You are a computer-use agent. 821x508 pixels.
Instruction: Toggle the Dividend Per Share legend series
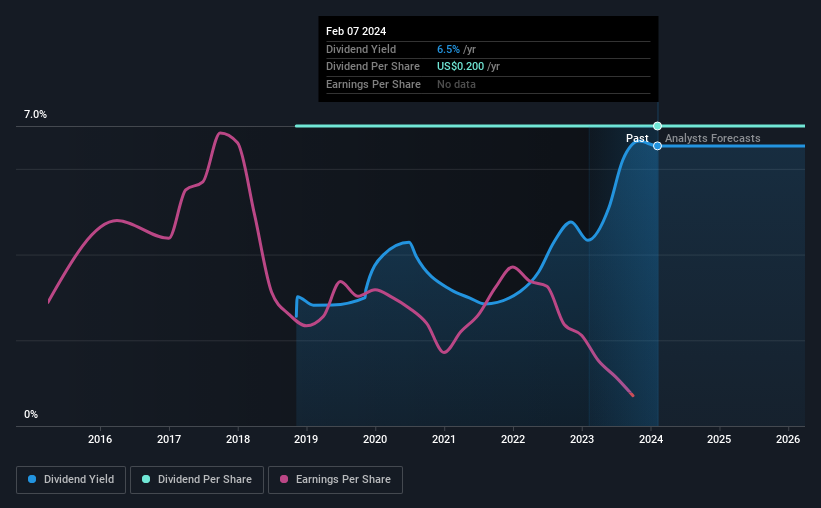point(197,480)
